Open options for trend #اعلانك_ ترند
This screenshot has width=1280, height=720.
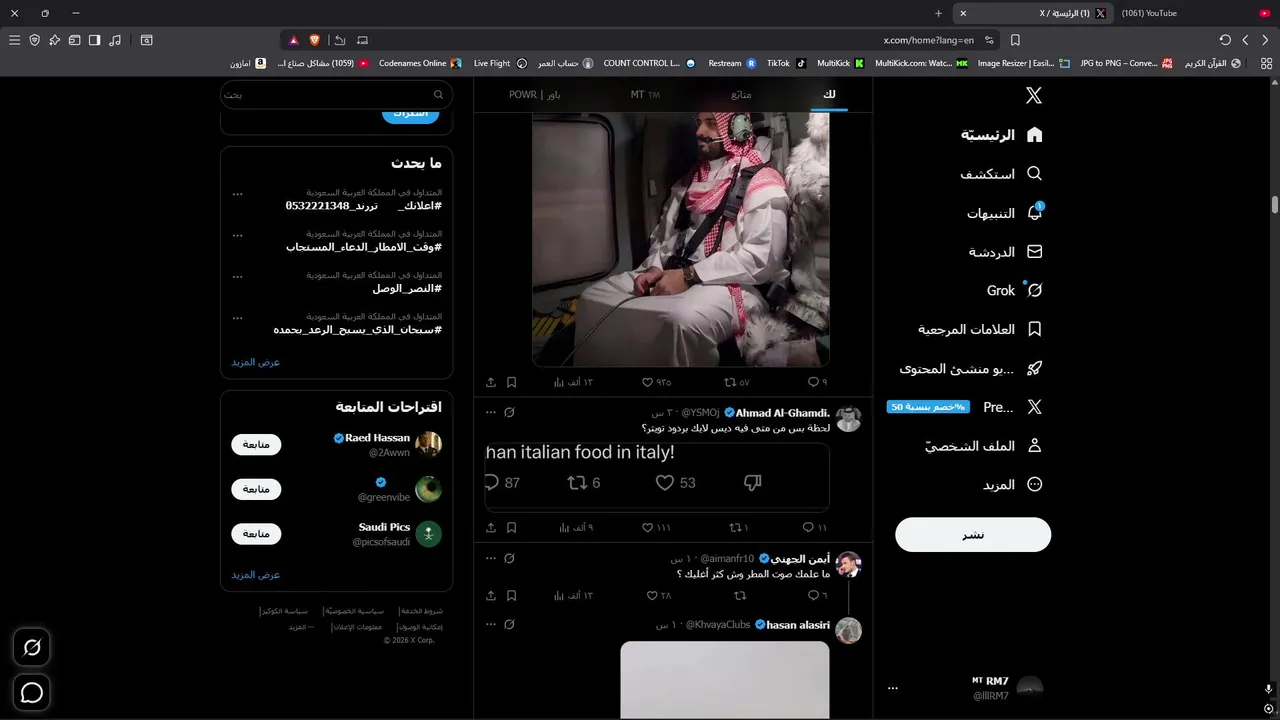[x=237, y=194]
